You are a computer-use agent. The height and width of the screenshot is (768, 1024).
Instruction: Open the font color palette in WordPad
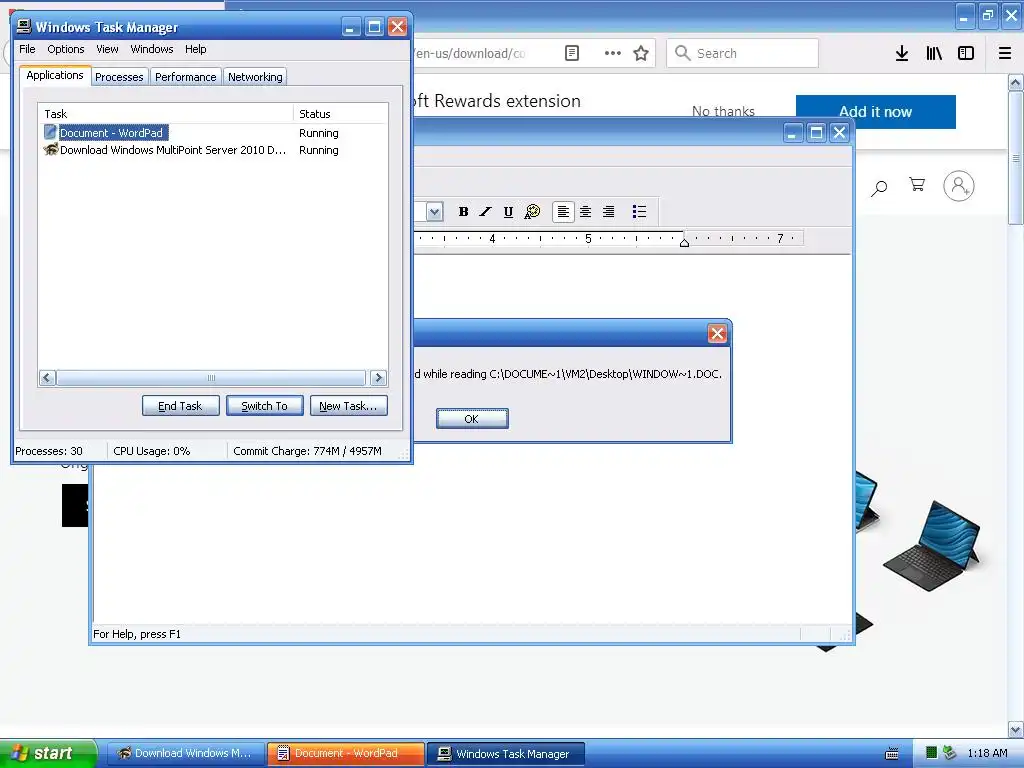(x=532, y=212)
